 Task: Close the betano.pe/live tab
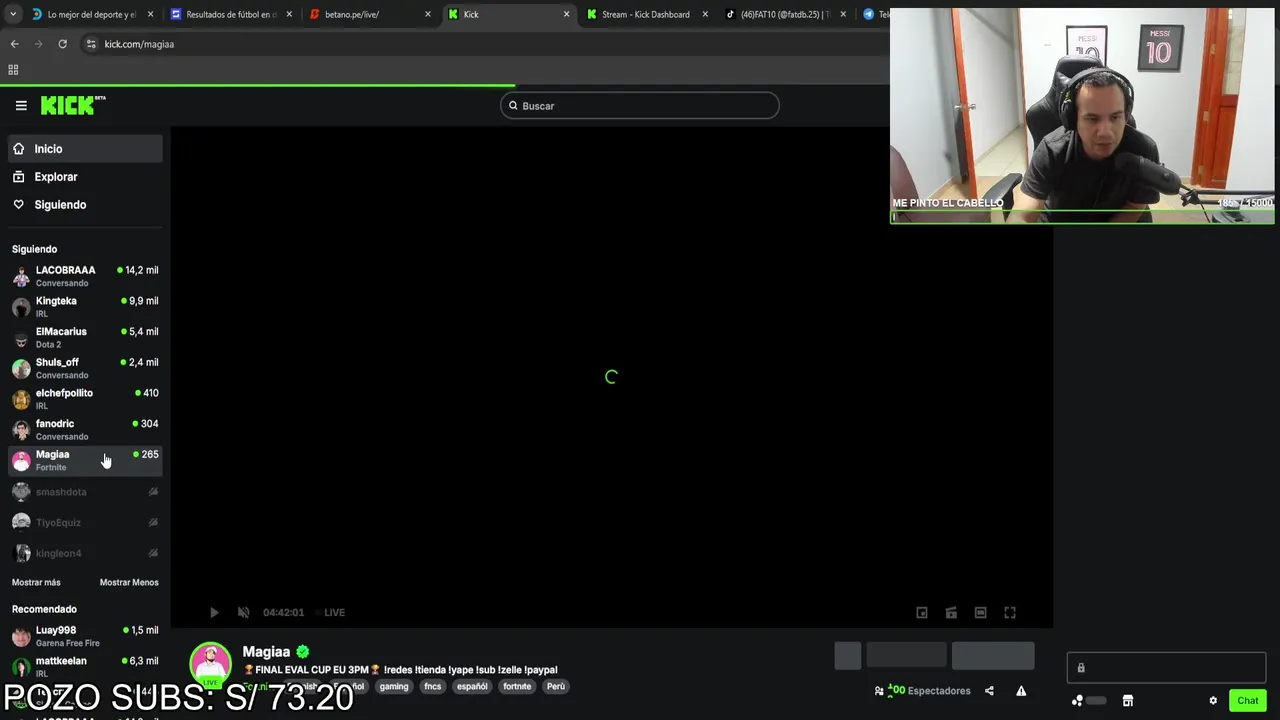pos(428,15)
